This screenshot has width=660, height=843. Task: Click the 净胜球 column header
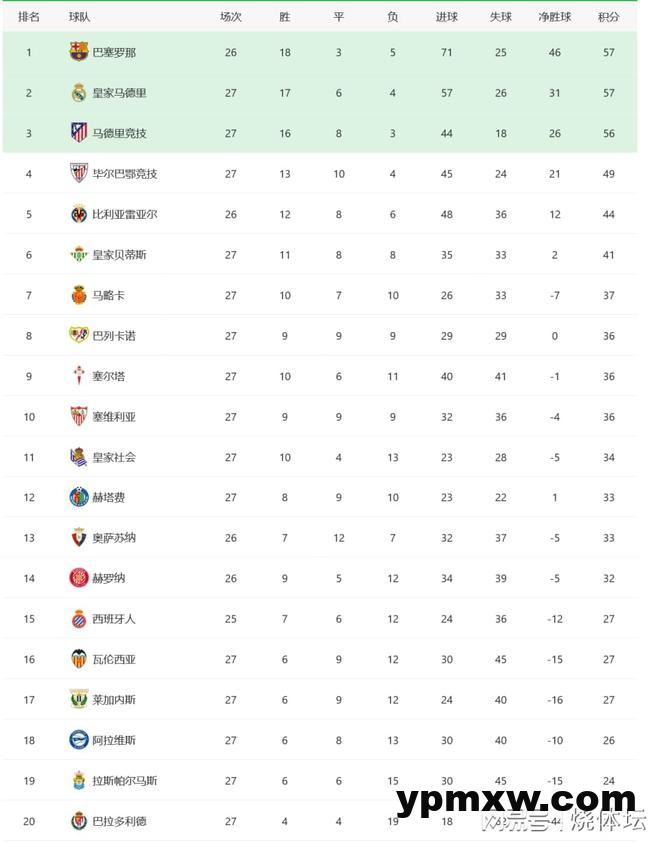pos(555,17)
